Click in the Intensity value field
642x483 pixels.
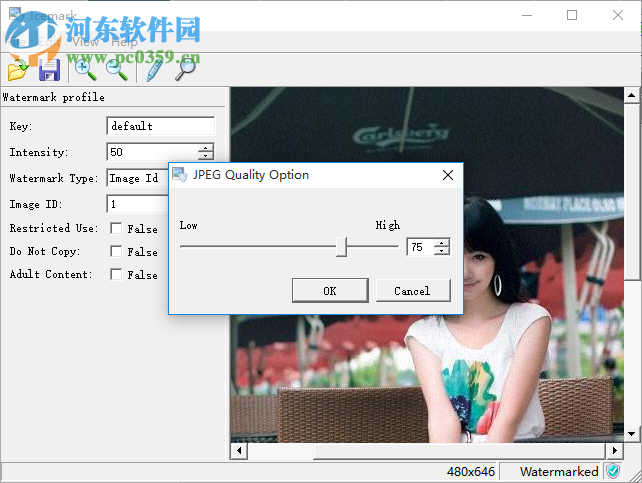coord(152,152)
